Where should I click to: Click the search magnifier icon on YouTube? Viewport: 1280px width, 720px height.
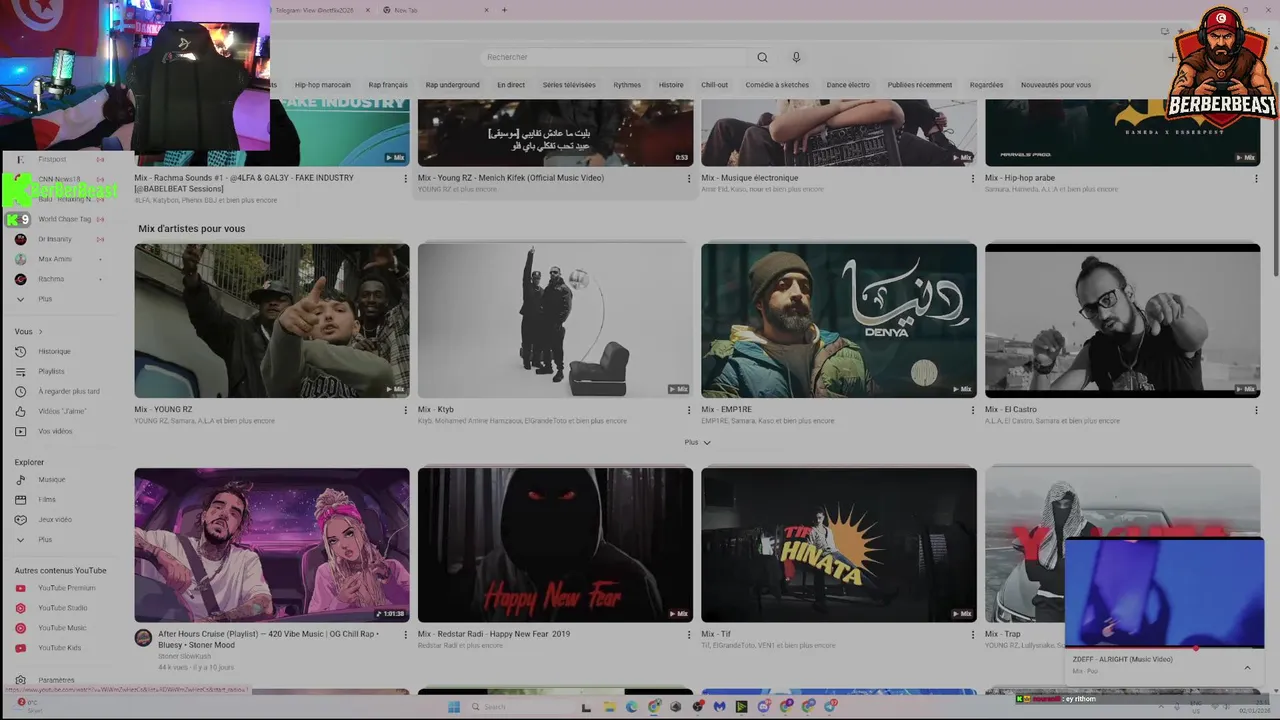point(762,57)
